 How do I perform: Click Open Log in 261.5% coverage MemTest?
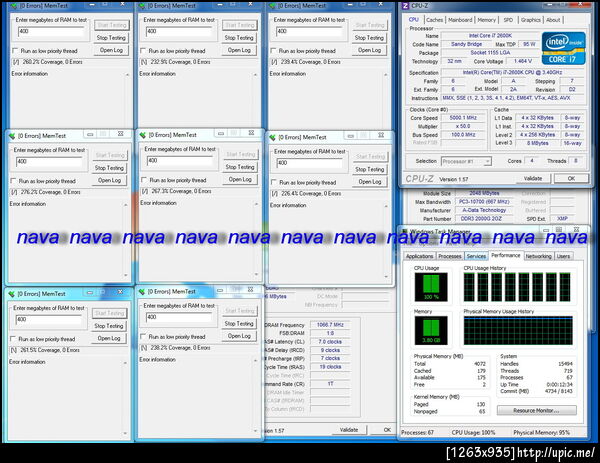[109, 338]
